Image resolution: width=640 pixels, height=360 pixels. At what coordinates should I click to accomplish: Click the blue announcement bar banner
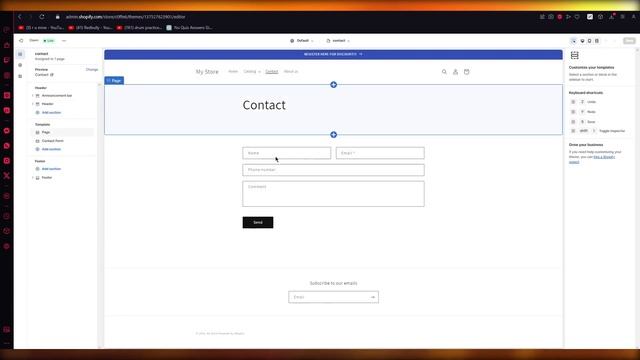[x=333, y=54]
